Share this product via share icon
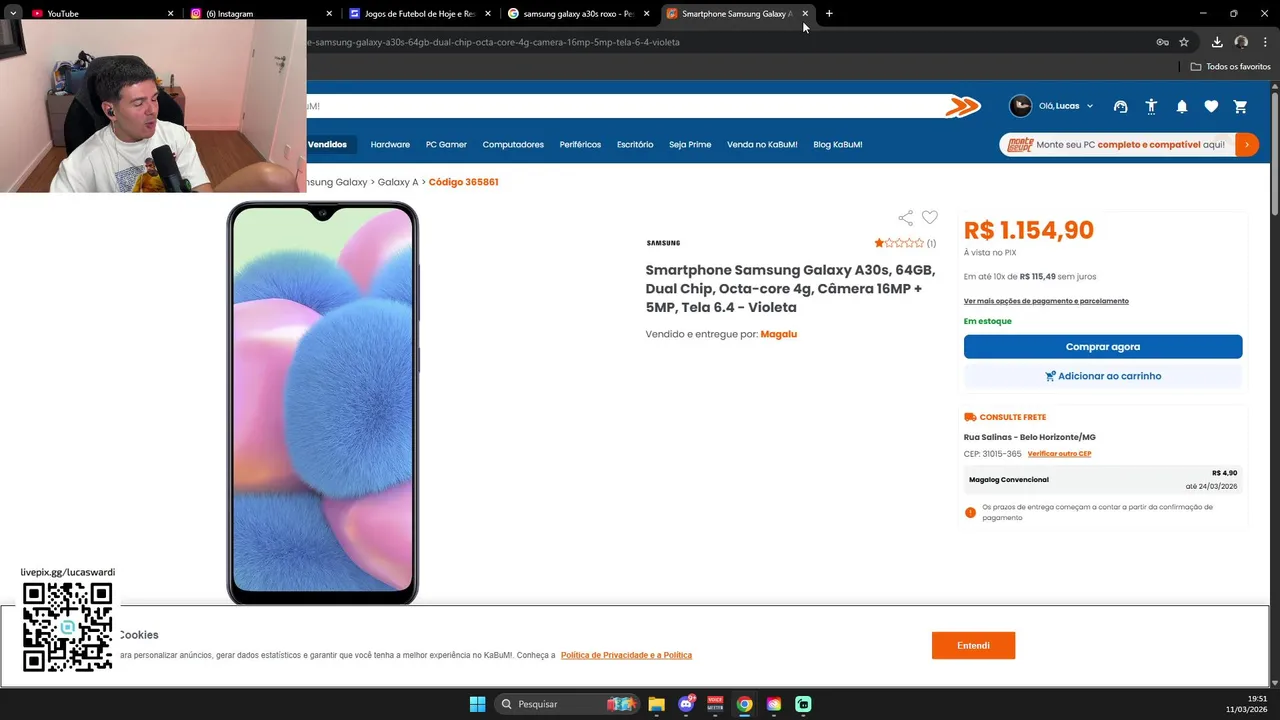 pos(905,218)
